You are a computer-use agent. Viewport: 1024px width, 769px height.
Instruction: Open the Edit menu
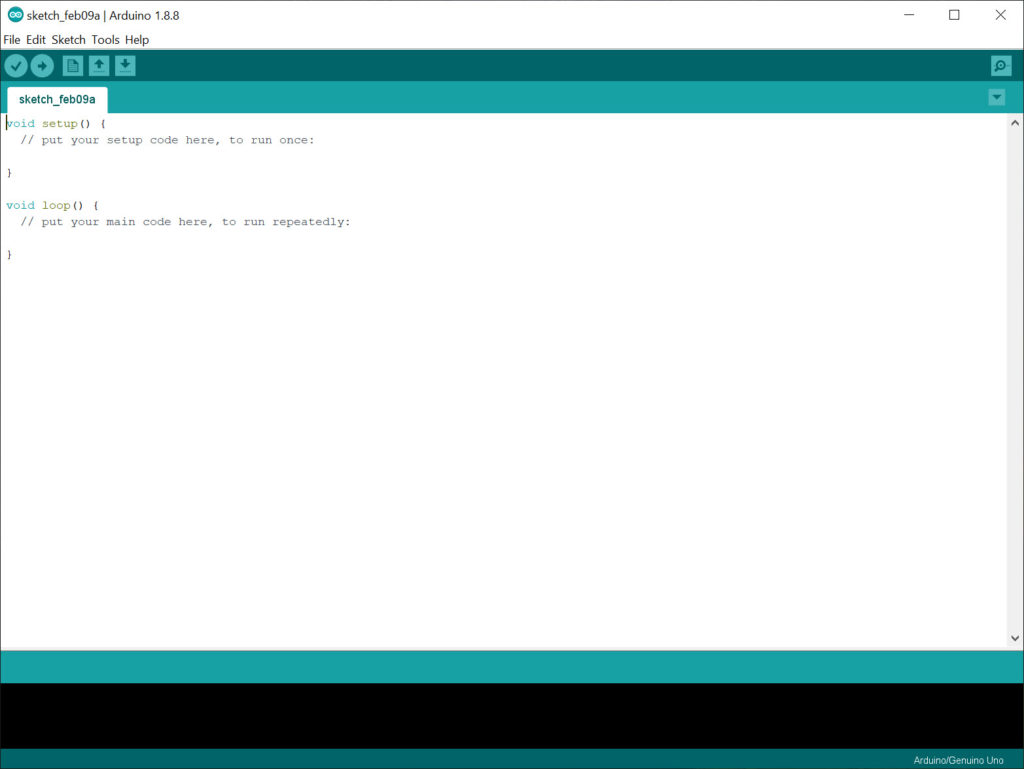click(36, 40)
